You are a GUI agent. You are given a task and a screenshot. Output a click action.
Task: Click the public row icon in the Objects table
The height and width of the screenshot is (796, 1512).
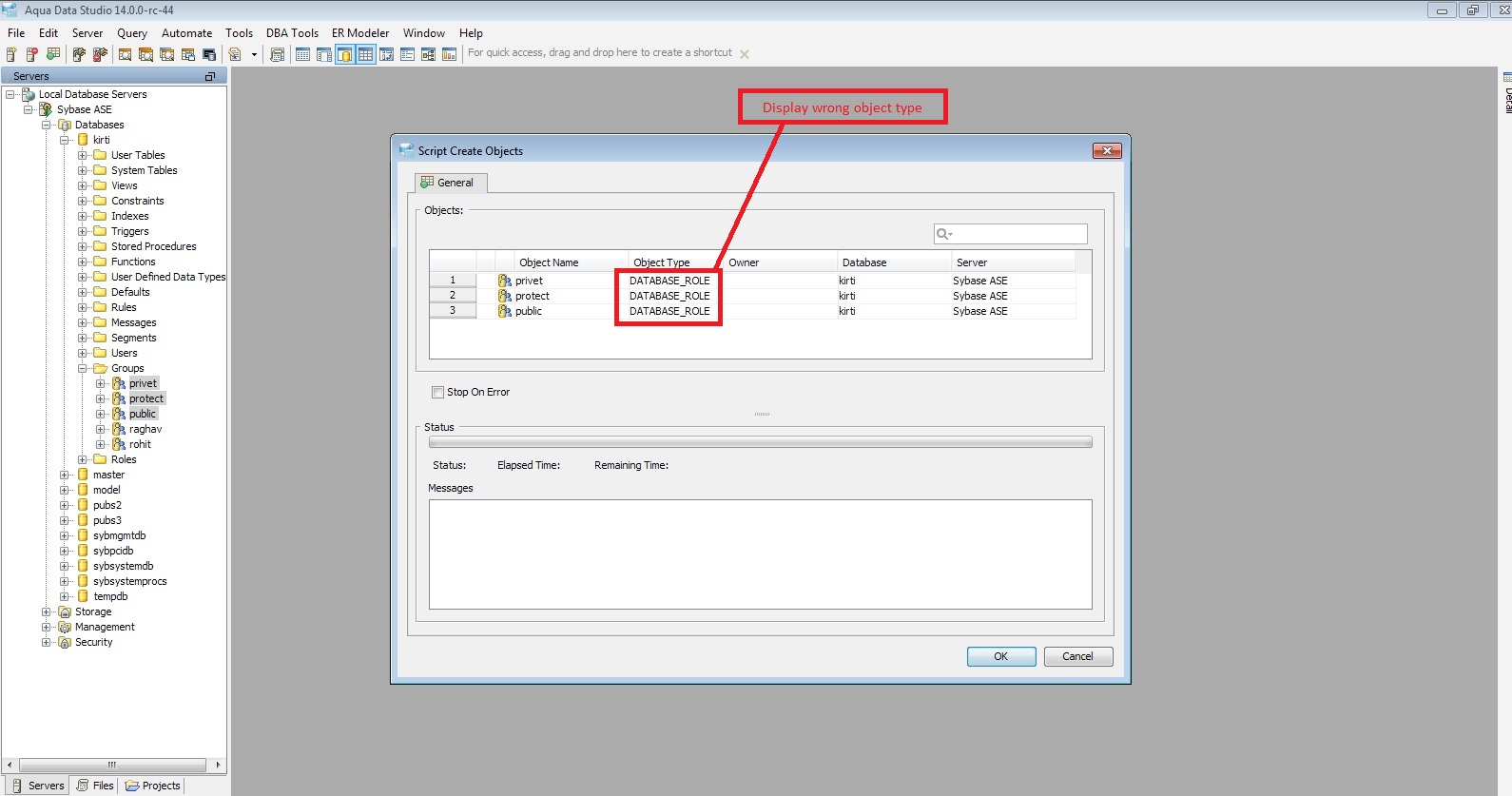[x=505, y=311]
